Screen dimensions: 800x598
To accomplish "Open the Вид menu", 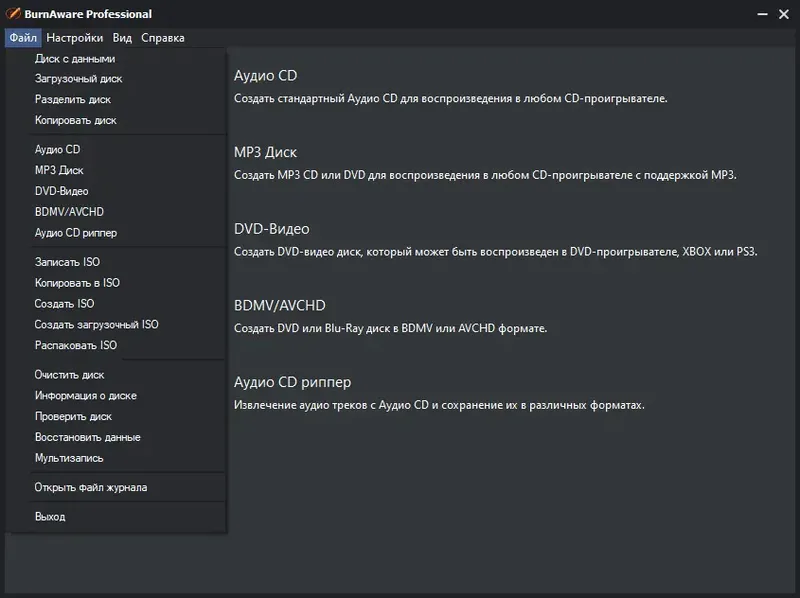I will (x=122, y=38).
